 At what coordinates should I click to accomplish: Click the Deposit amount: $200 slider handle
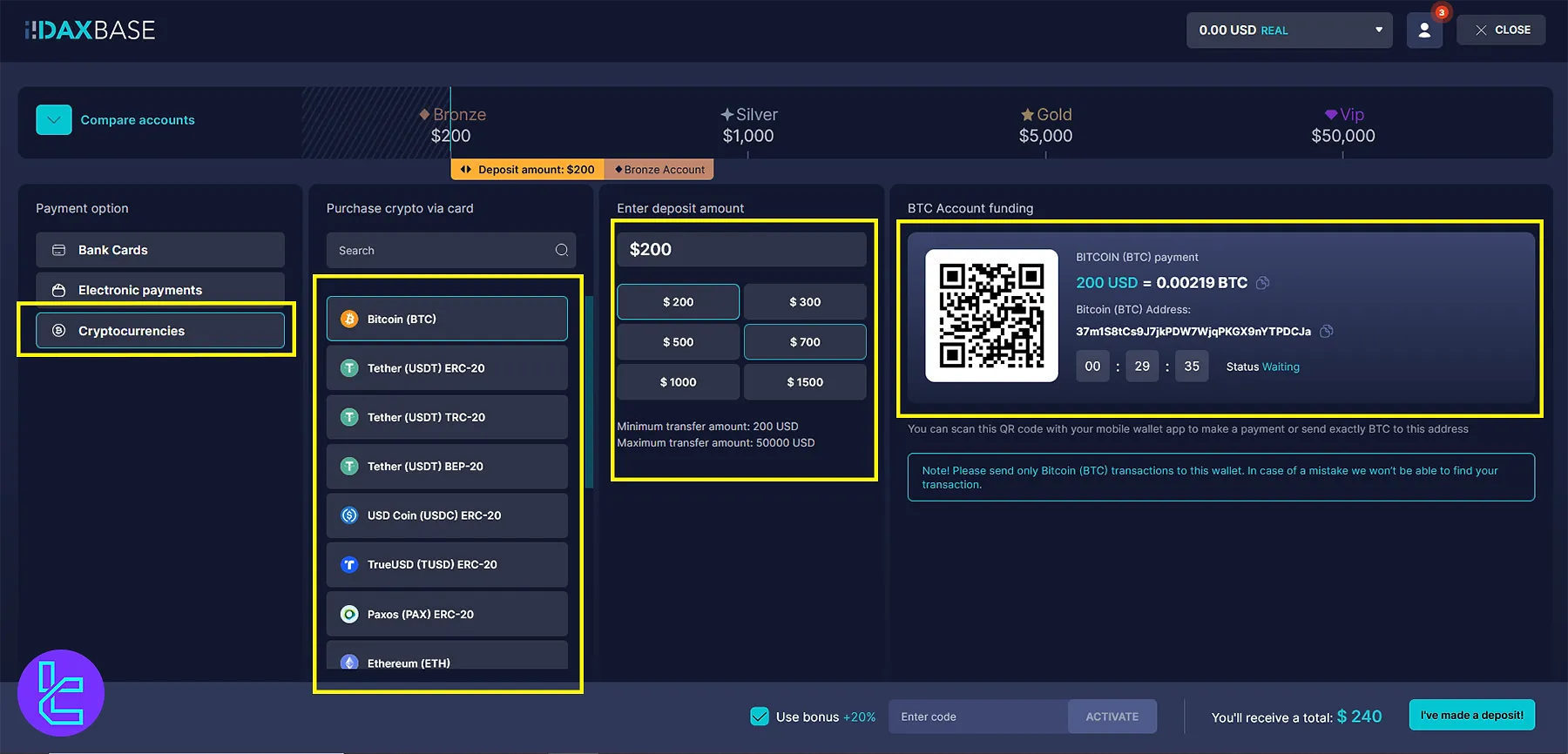527,170
